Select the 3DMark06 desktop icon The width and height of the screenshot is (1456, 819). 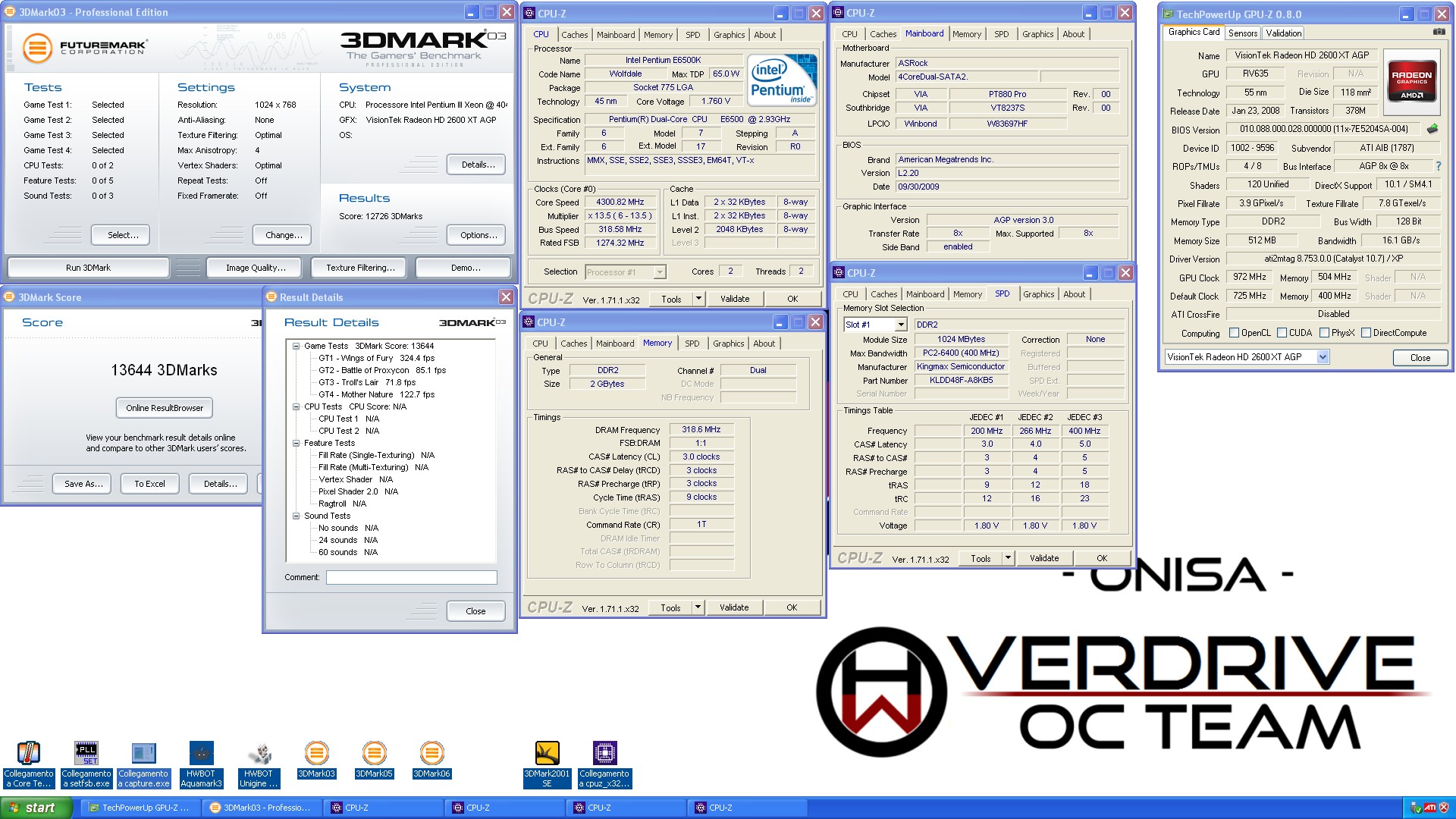point(431,760)
